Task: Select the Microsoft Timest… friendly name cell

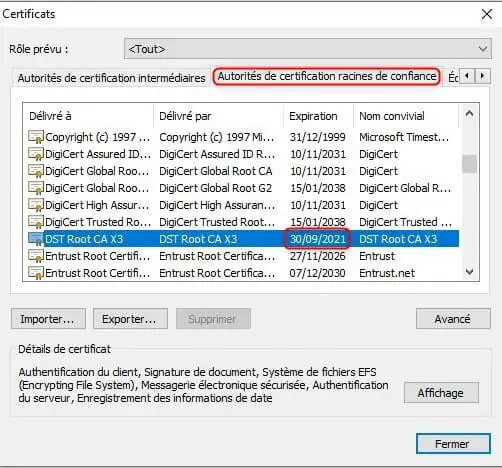Action: pyautogui.click(x=404, y=137)
